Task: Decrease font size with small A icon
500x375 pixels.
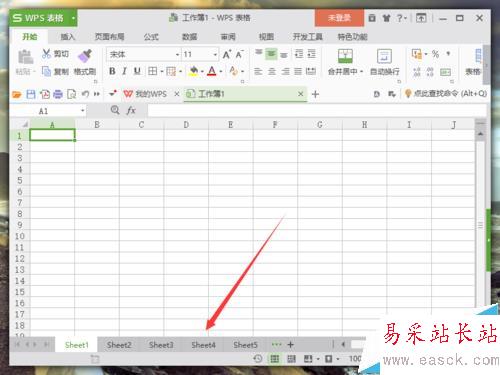Action: 240,54
